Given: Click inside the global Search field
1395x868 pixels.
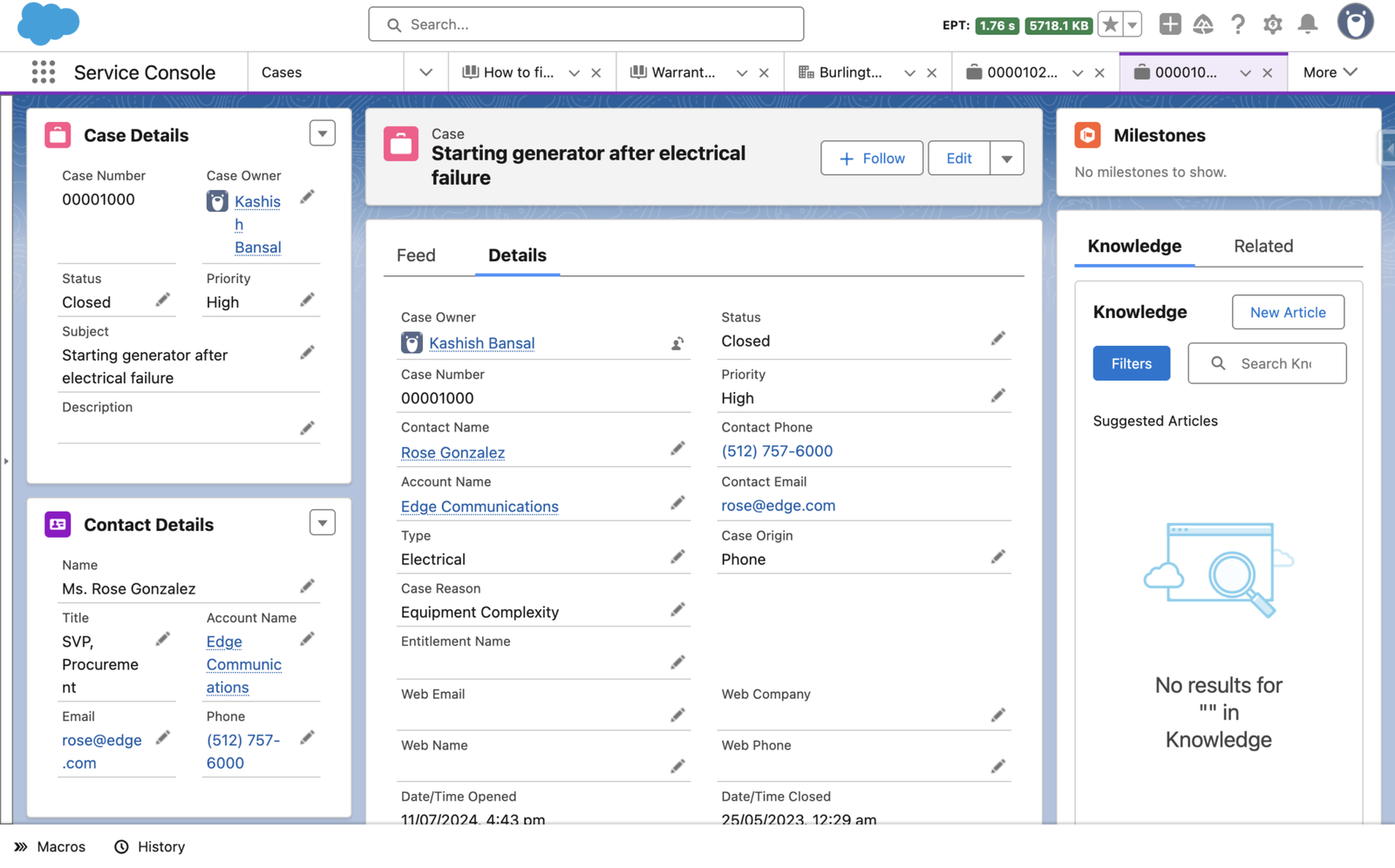Looking at the screenshot, I should coord(586,24).
